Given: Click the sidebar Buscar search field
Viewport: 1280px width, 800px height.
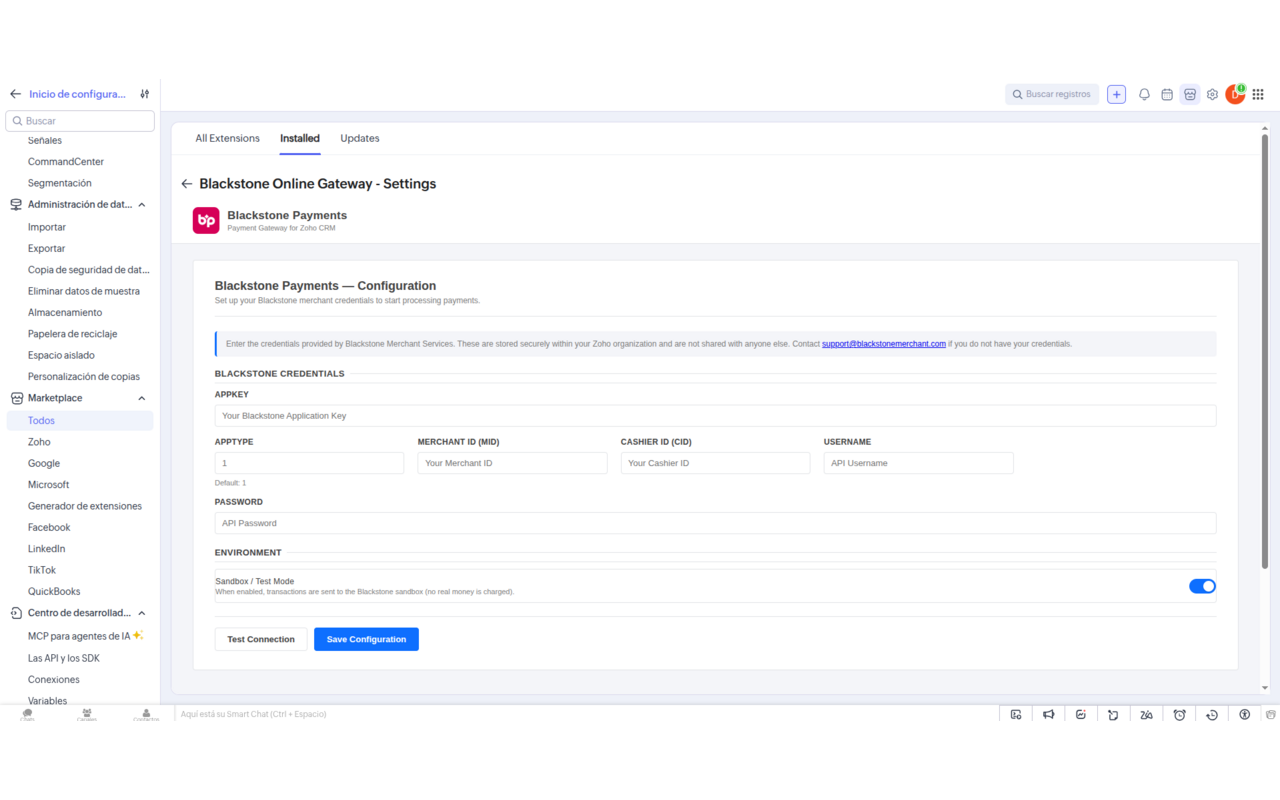Looking at the screenshot, I should pos(80,121).
